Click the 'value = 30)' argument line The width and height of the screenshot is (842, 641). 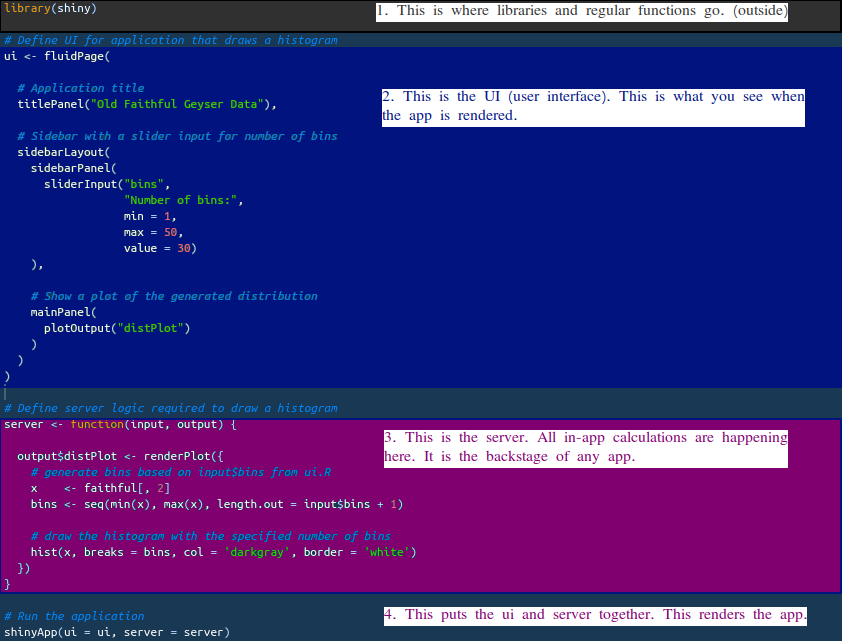tap(160, 248)
